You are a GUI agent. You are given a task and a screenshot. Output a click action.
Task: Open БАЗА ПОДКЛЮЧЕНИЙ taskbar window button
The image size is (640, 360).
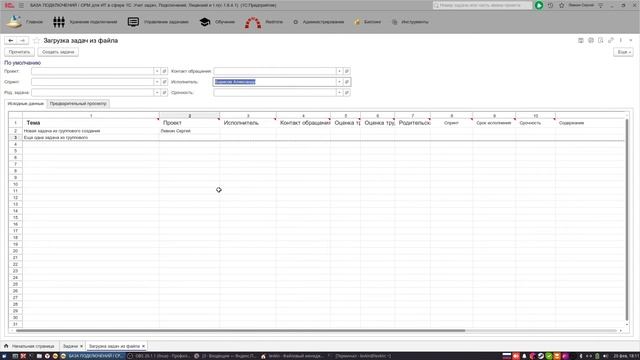(95, 356)
